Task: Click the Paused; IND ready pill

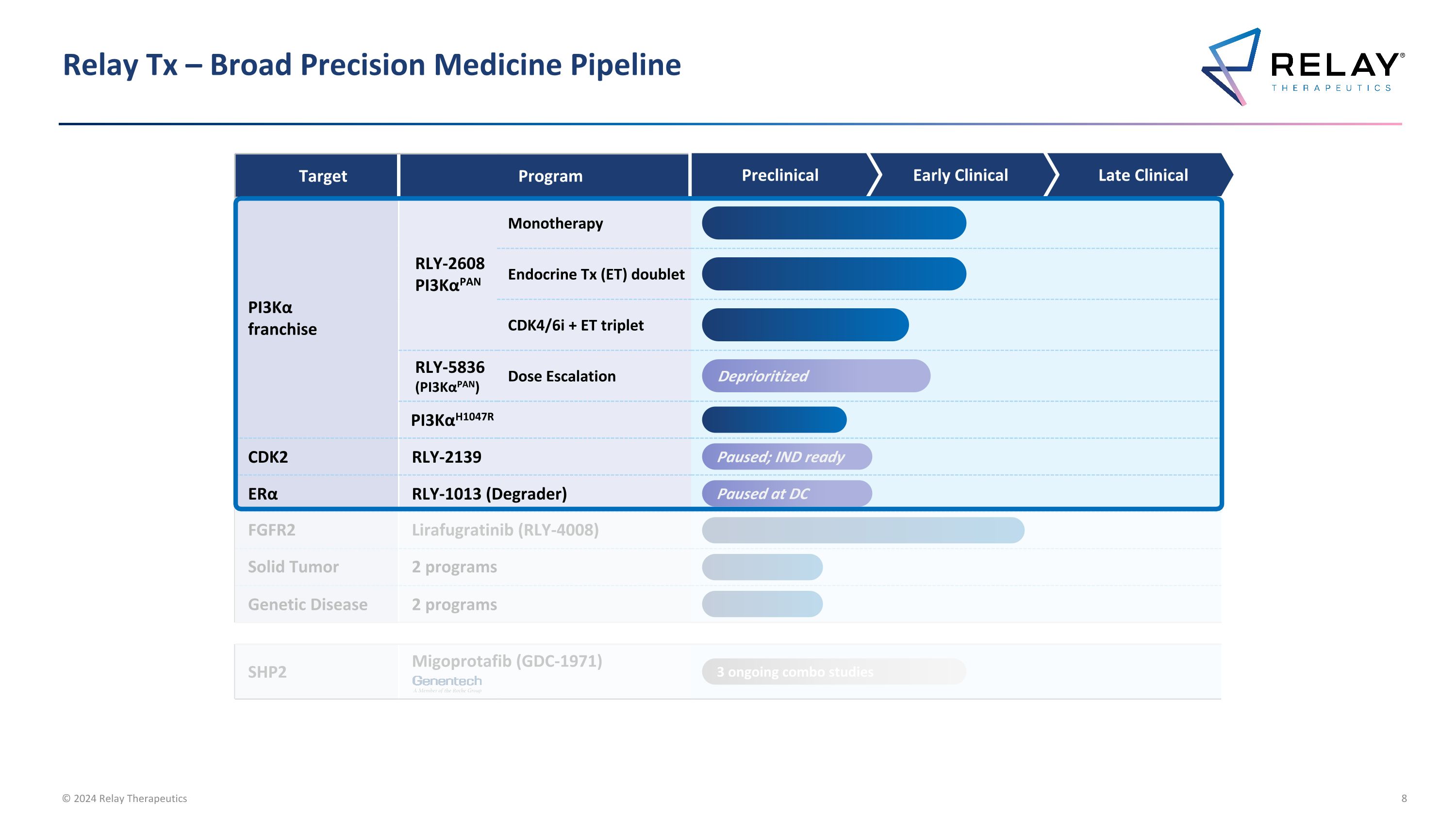Action: point(786,457)
